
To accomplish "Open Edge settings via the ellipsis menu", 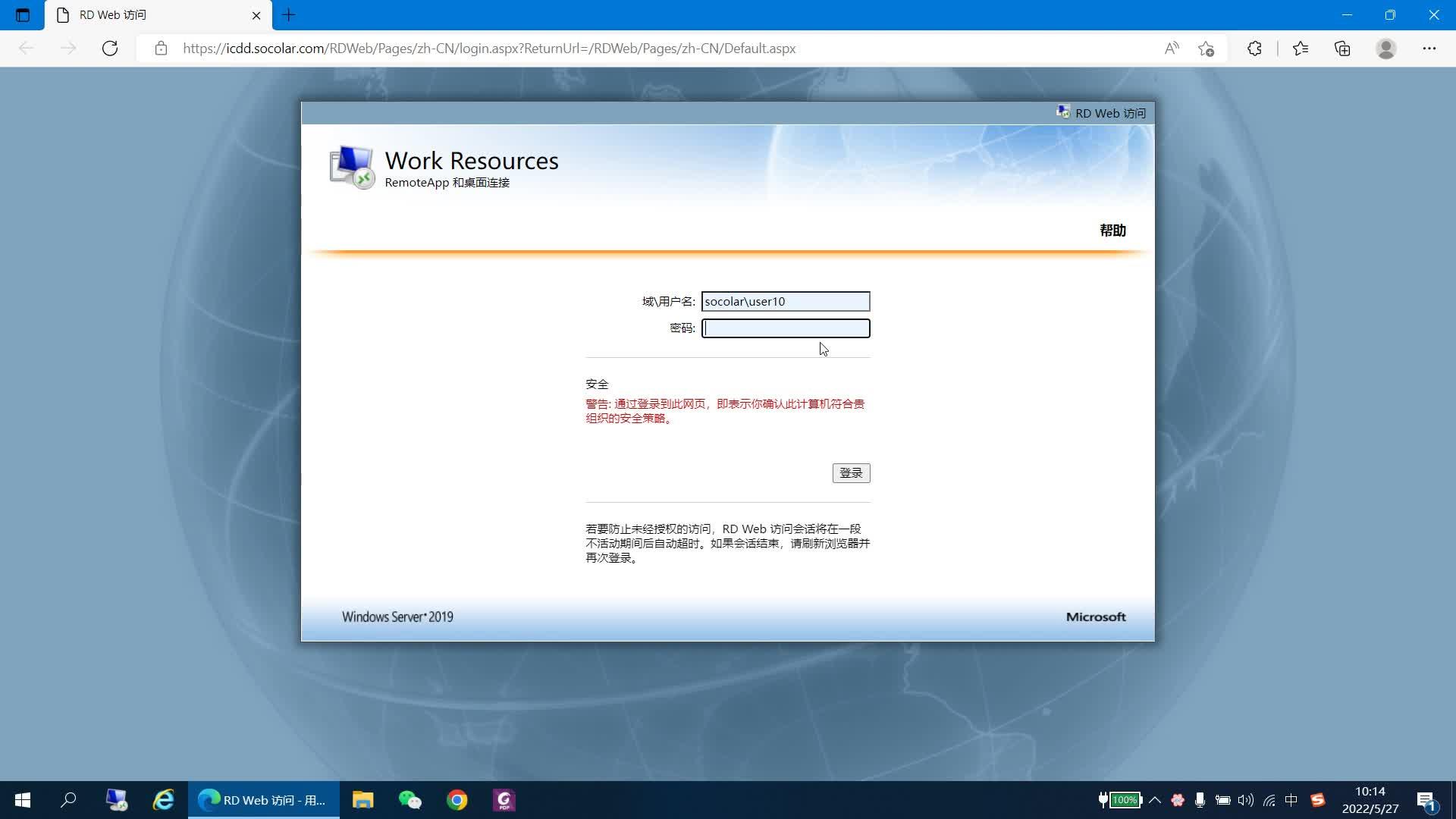I will click(x=1430, y=48).
